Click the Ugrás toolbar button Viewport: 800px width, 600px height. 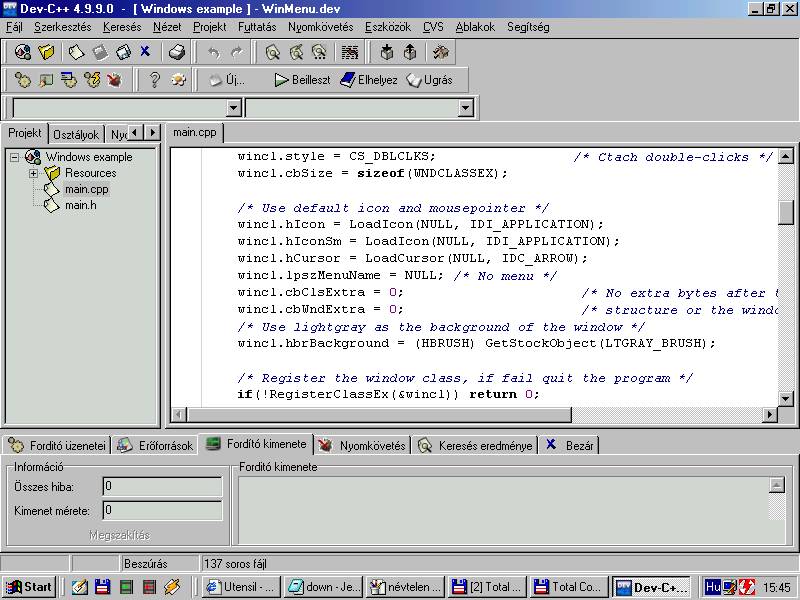tap(429, 80)
